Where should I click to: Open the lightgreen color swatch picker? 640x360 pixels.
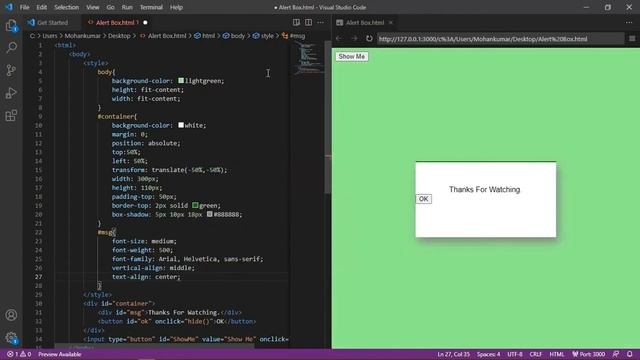coord(181,81)
